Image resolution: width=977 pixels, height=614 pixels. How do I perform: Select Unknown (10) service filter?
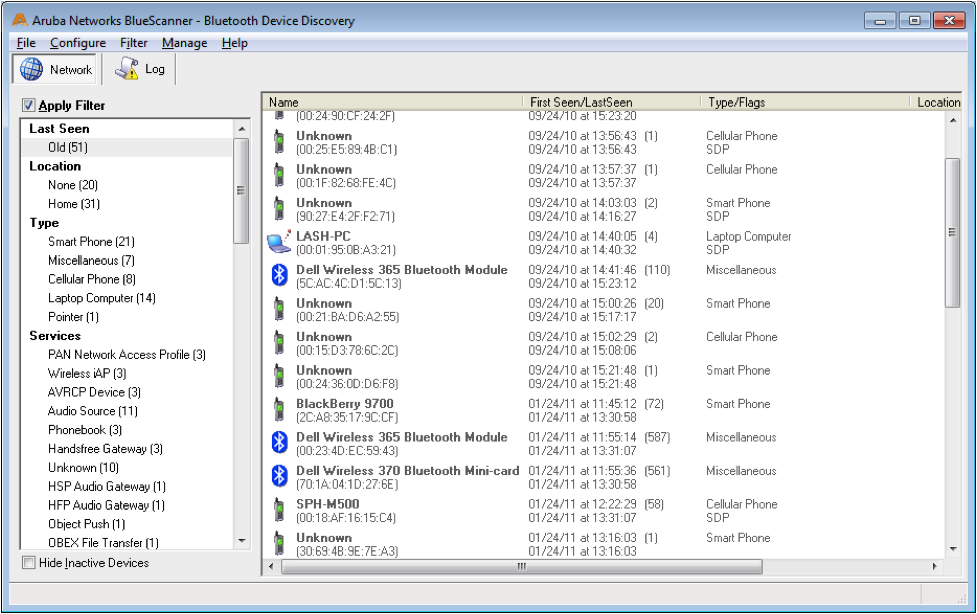click(x=83, y=468)
